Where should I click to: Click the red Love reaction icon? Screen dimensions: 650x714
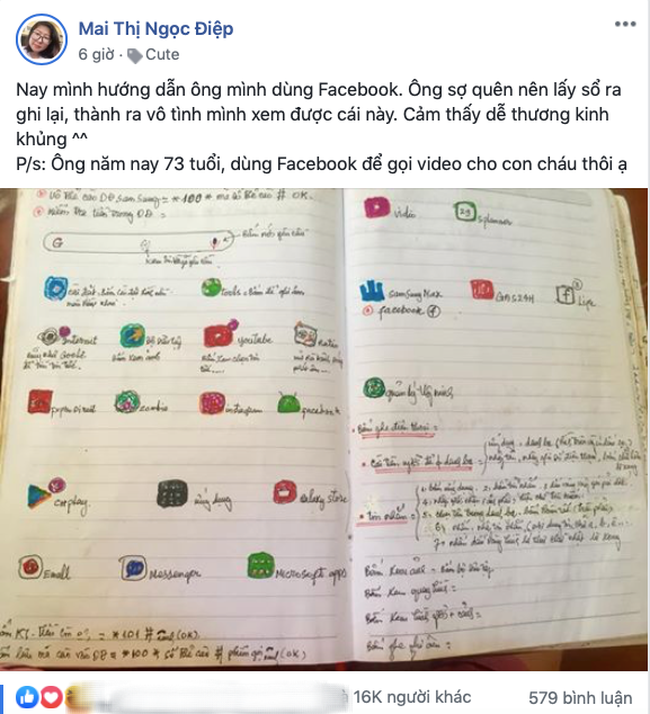pos(51,697)
